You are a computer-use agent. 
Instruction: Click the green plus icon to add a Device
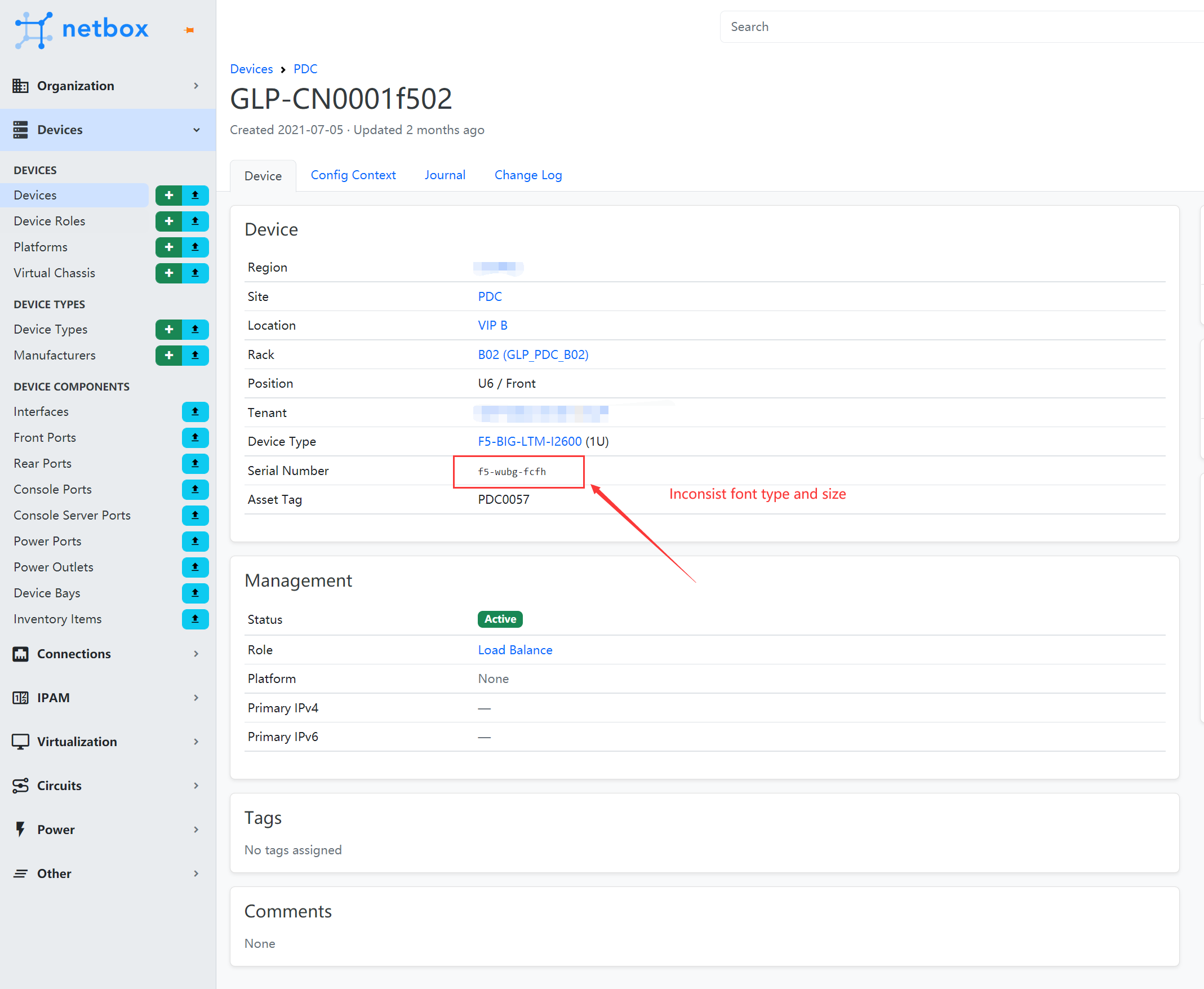168,195
